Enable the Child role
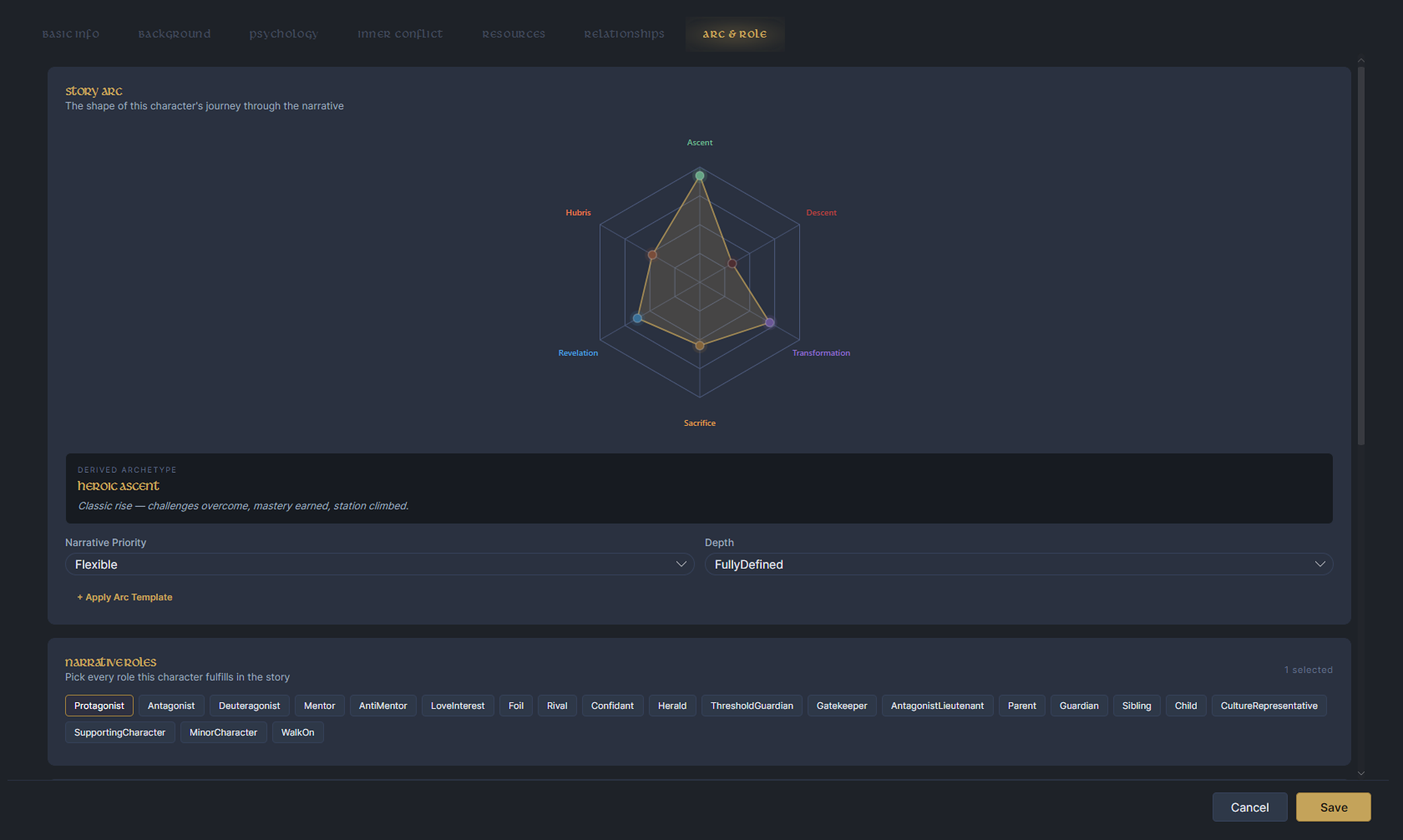 (1186, 706)
